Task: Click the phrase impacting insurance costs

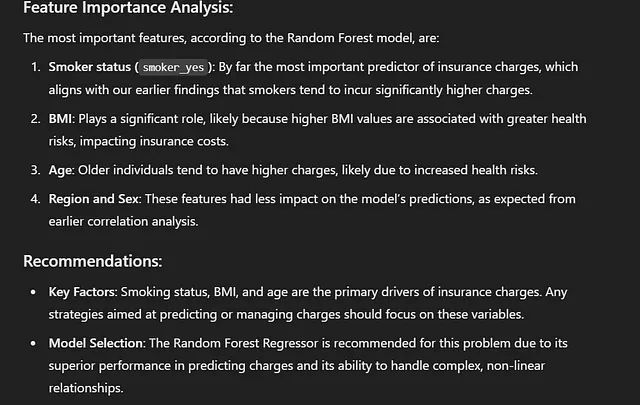Action: coord(153,142)
